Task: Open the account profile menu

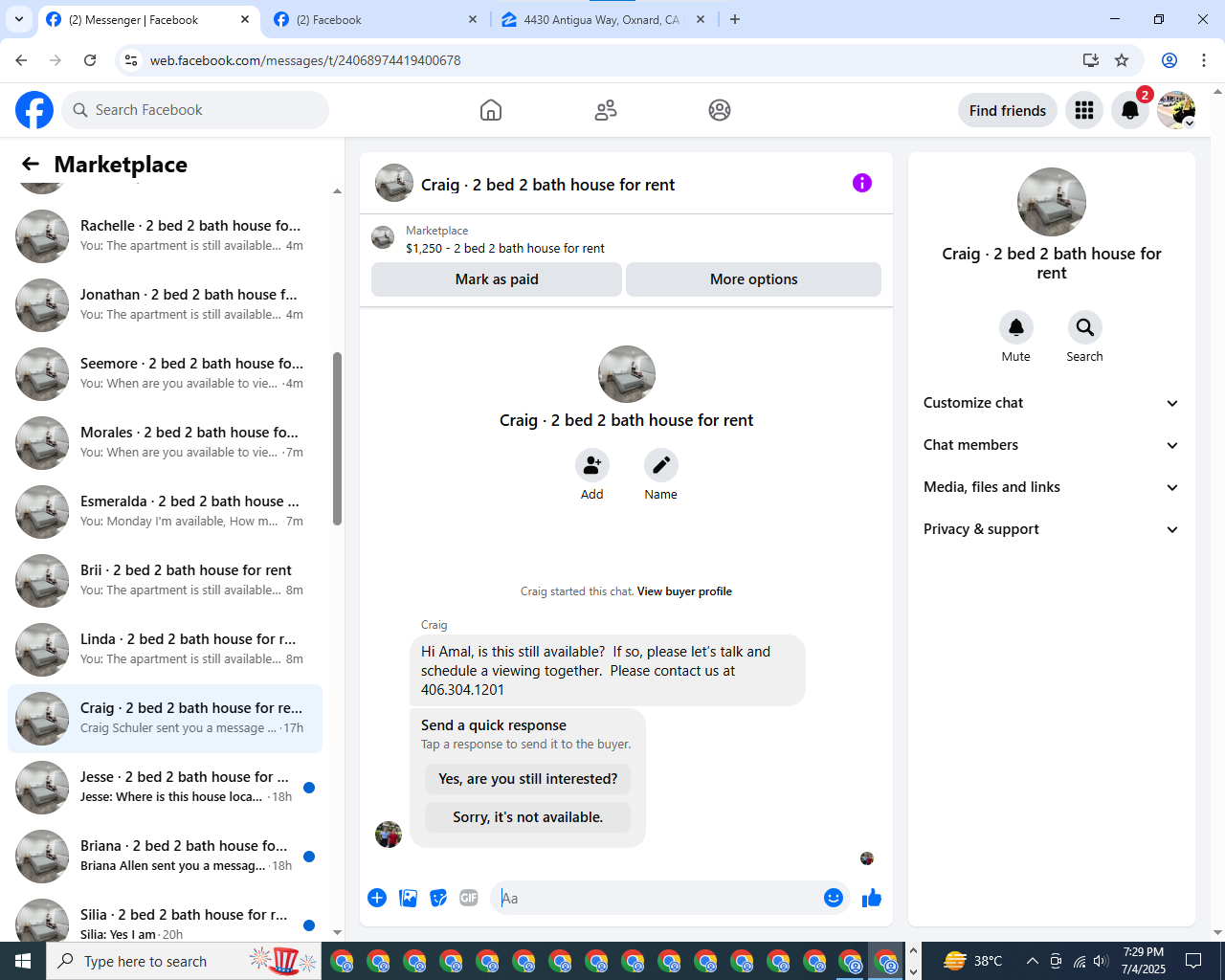Action: point(1176,110)
